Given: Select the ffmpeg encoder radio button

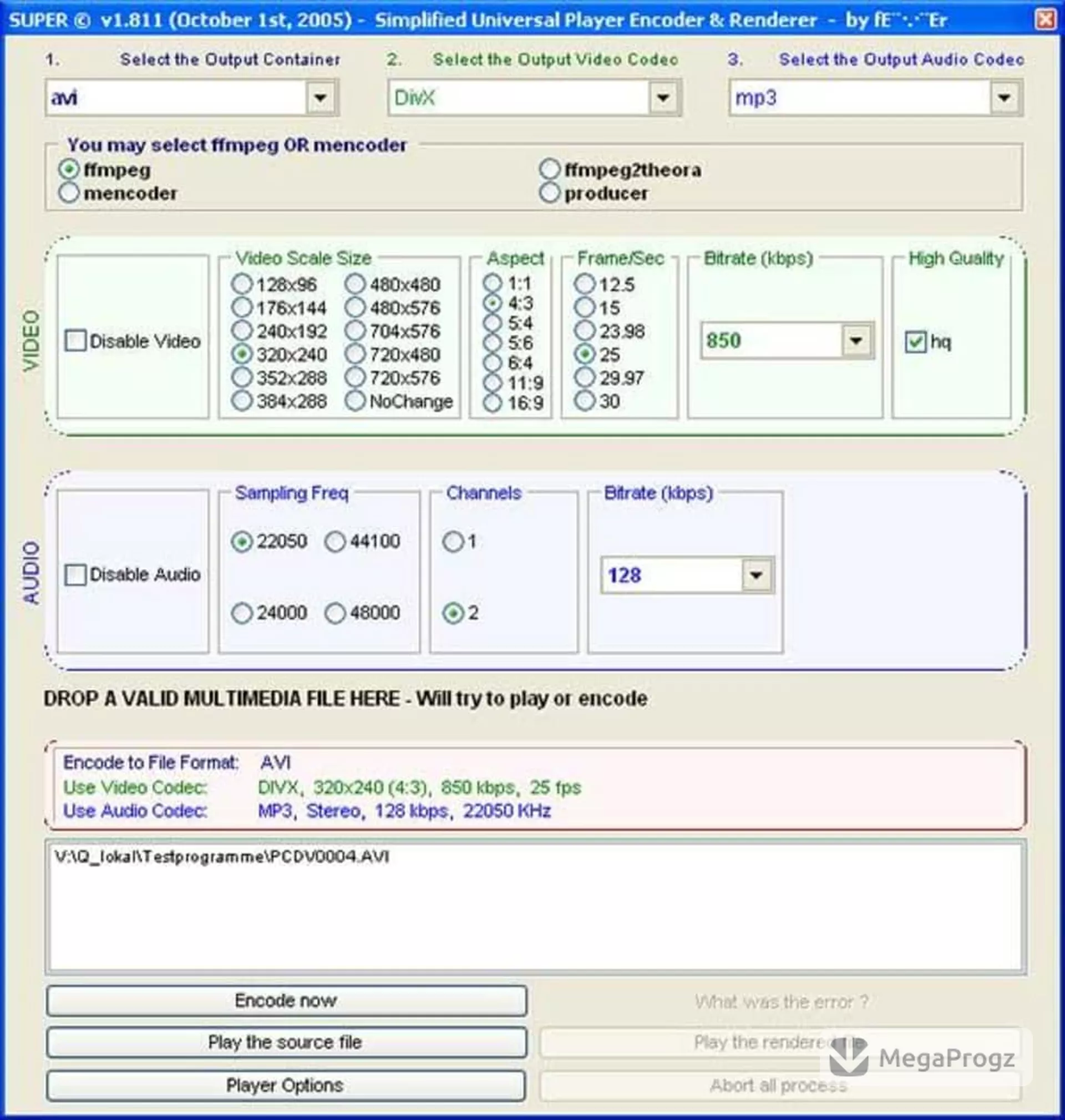Looking at the screenshot, I should click(x=69, y=169).
